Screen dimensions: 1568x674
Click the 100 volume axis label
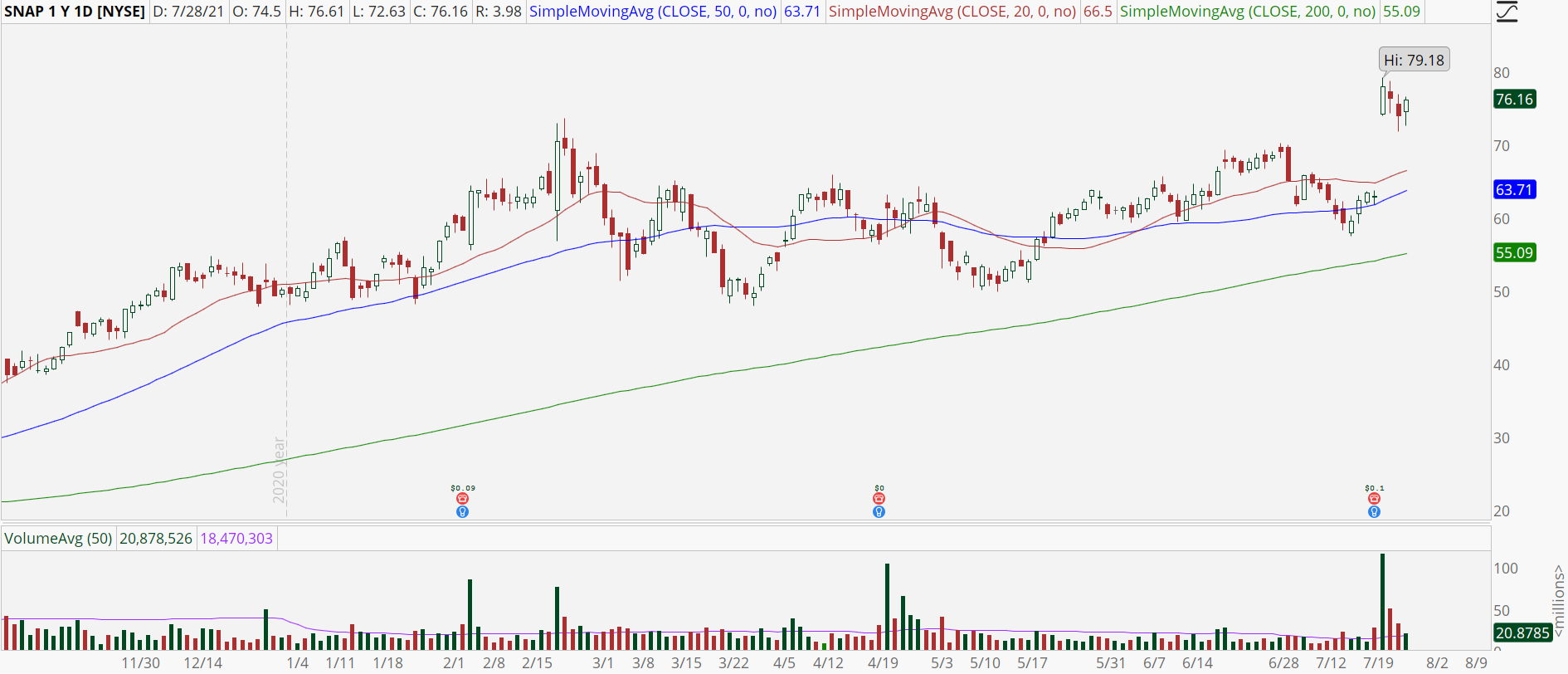1506,569
